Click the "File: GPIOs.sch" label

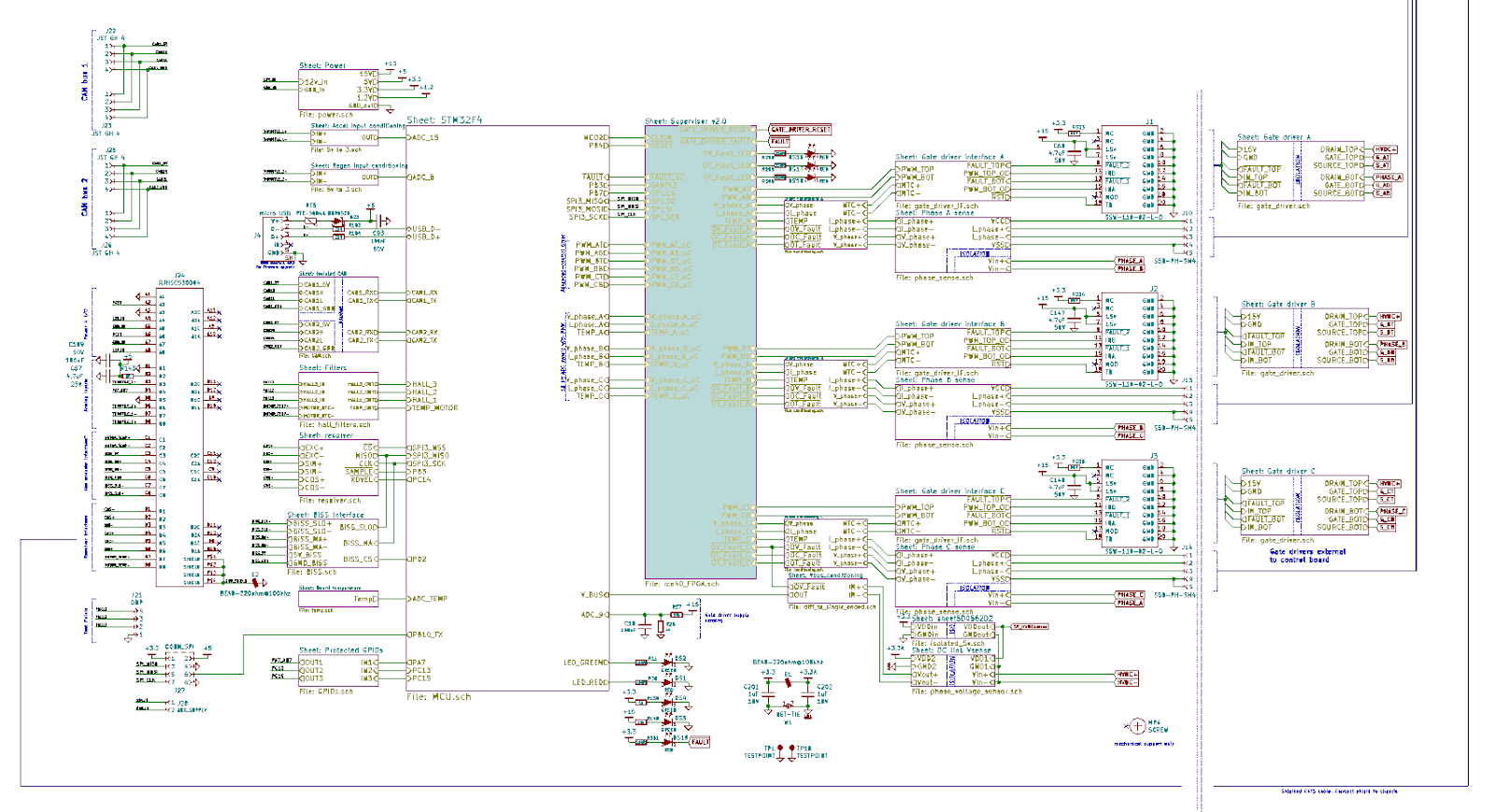[x=326, y=691]
